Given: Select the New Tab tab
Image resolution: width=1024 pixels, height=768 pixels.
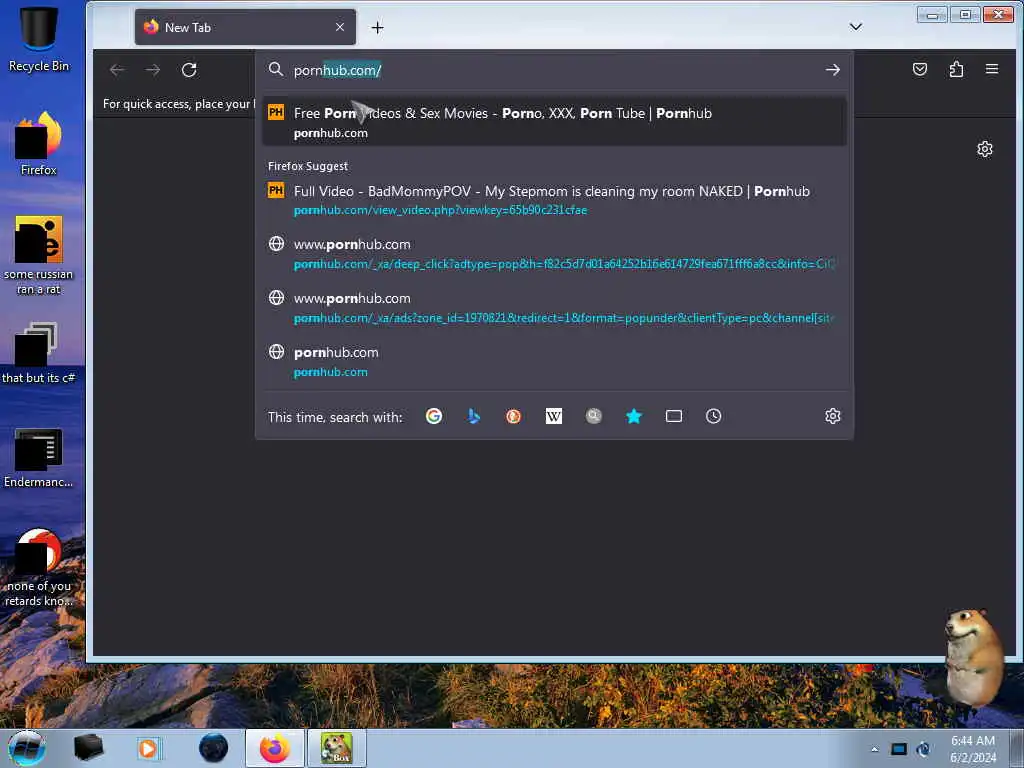Looking at the screenshot, I should [x=246, y=27].
